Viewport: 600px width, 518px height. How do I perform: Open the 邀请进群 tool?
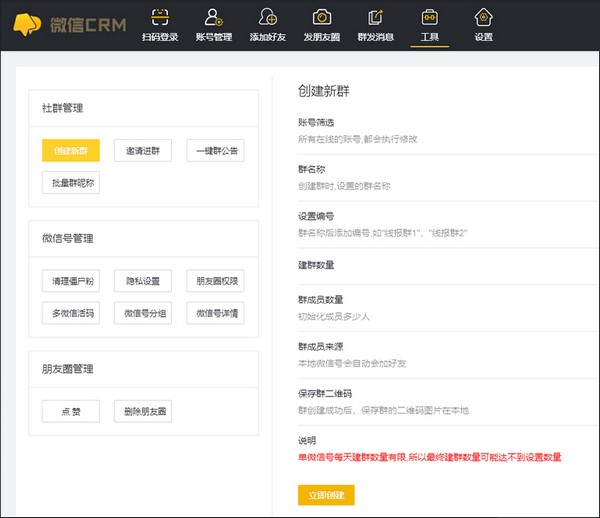[143, 151]
